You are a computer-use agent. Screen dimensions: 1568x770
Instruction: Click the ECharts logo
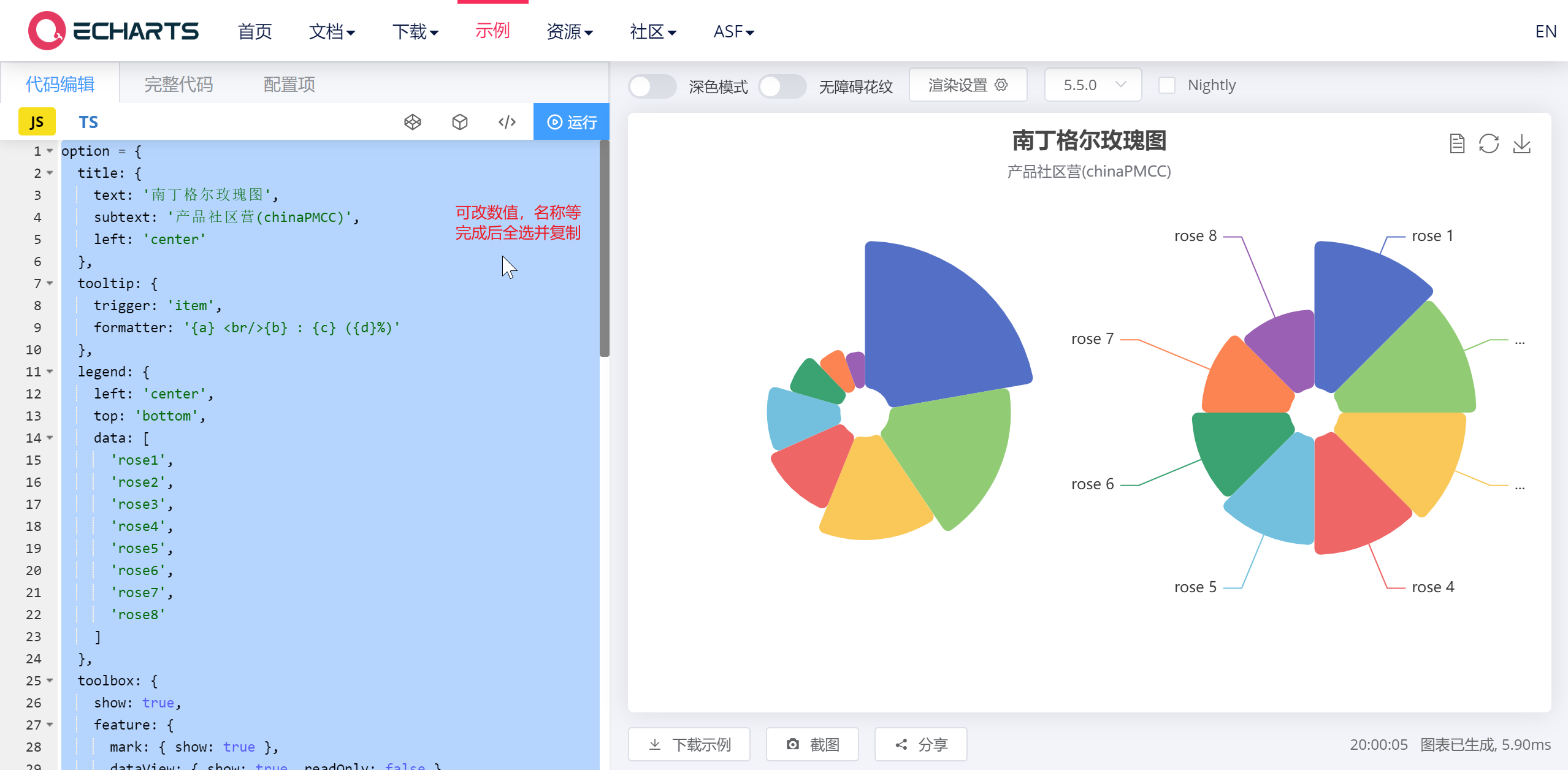pyautogui.click(x=113, y=31)
